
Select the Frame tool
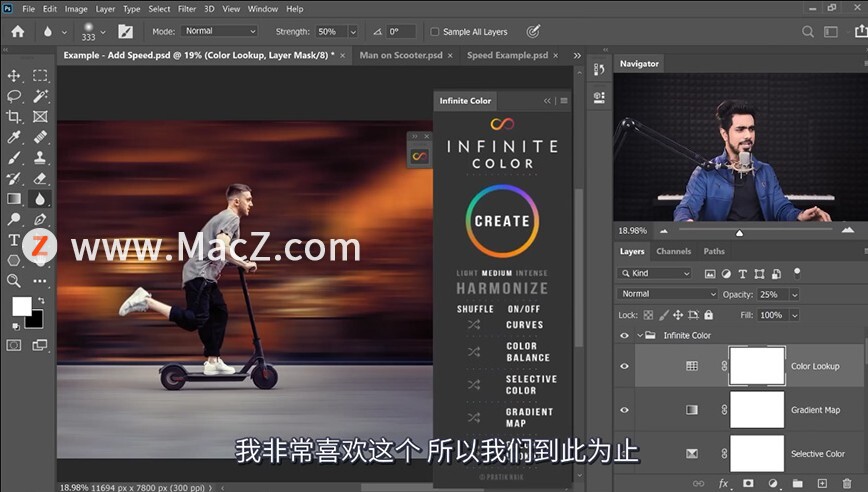coord(40,117)
